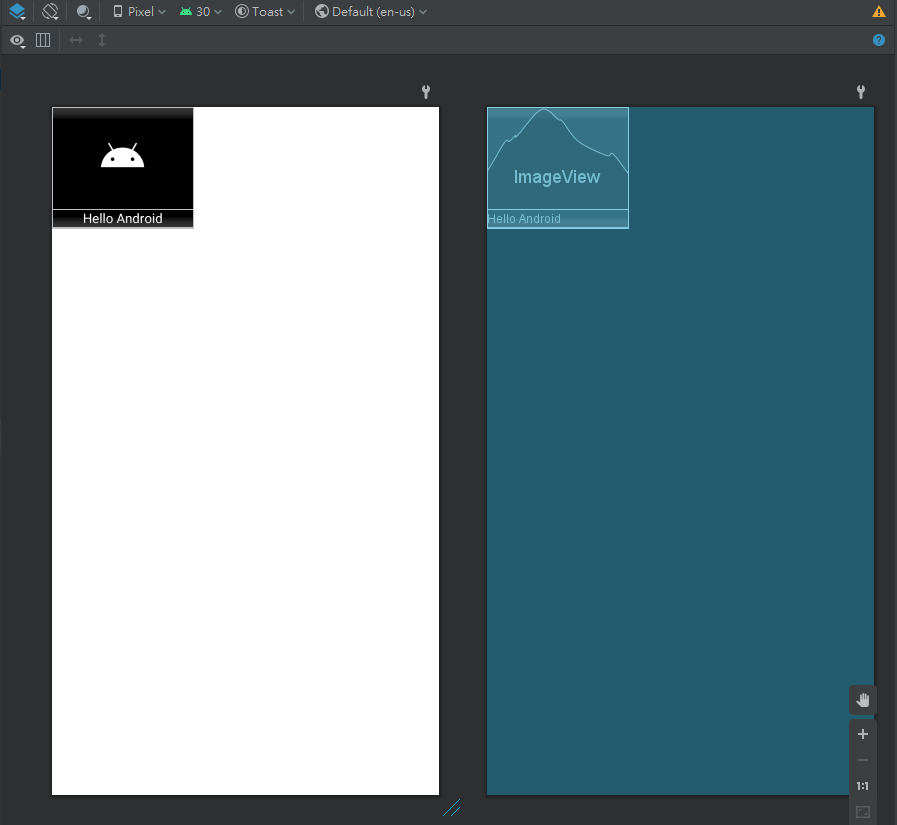Screen dimensions: 897x825
Task: Click the vertical expand arrows icon
Action: click(x=102, y=40)
